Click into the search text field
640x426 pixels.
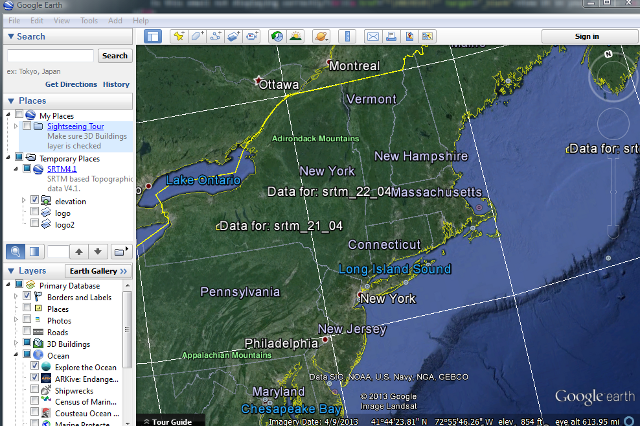click(x=51, y=55)
